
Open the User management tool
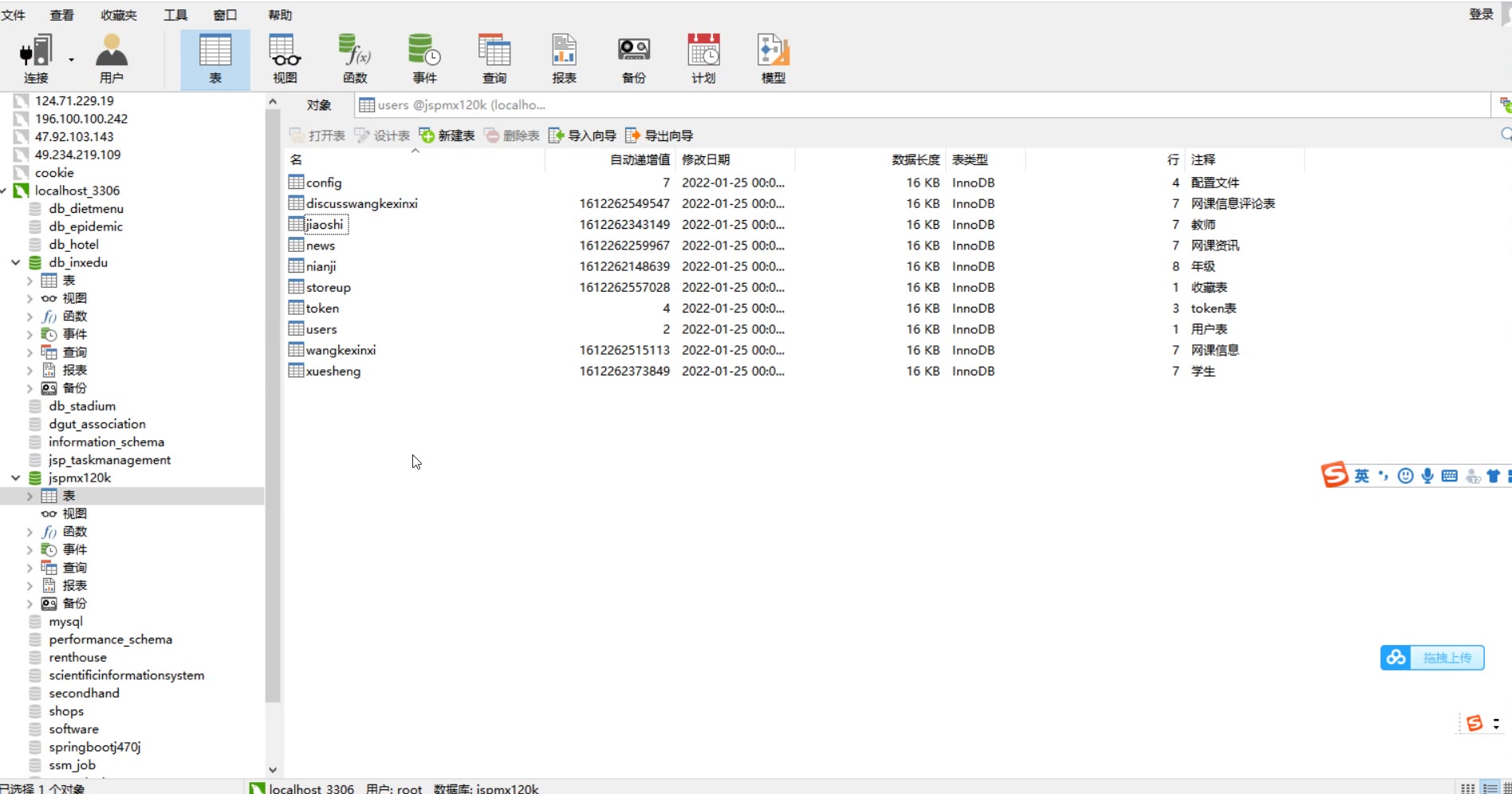point(112,60)
